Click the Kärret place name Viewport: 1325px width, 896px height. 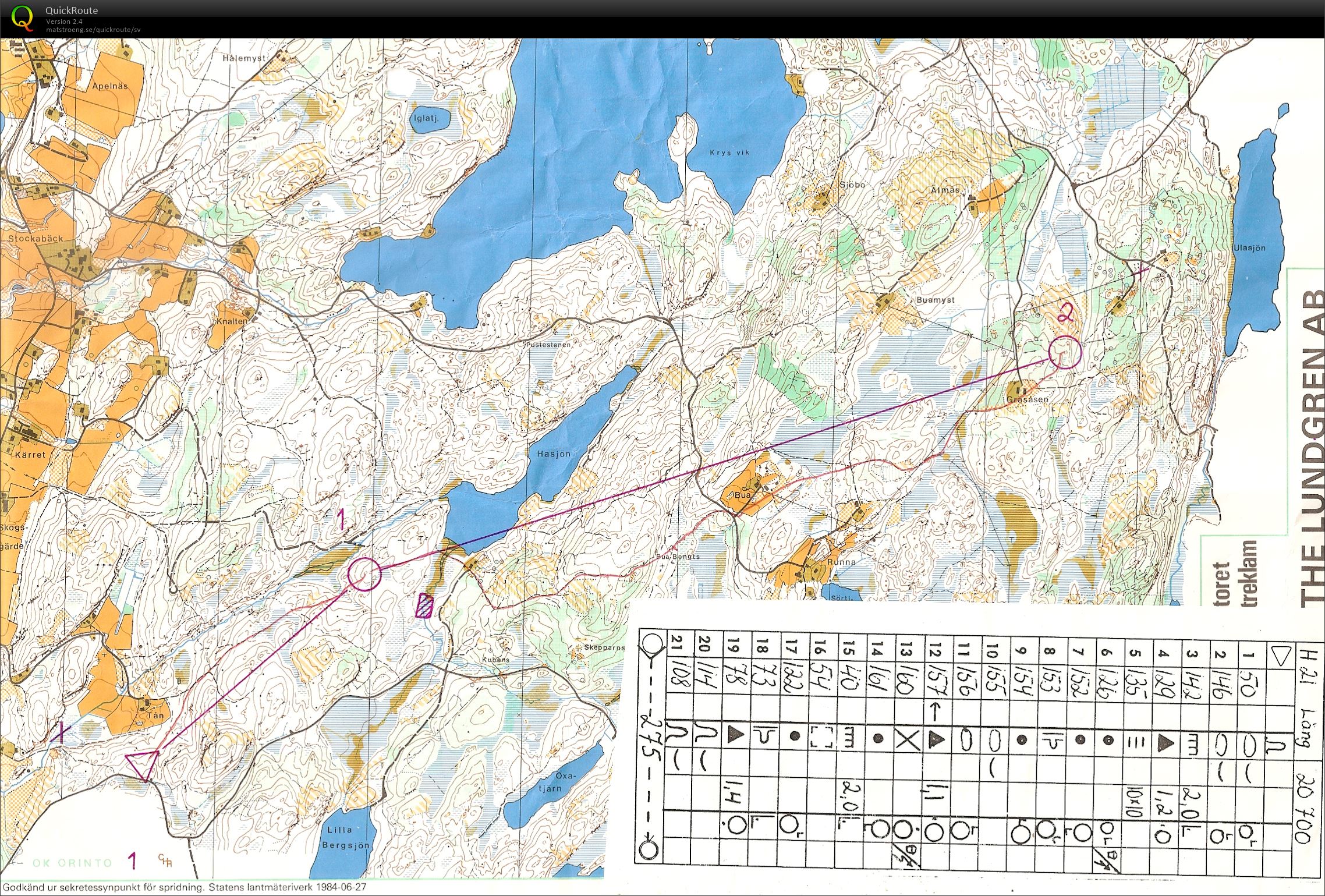tap(30, 454)
